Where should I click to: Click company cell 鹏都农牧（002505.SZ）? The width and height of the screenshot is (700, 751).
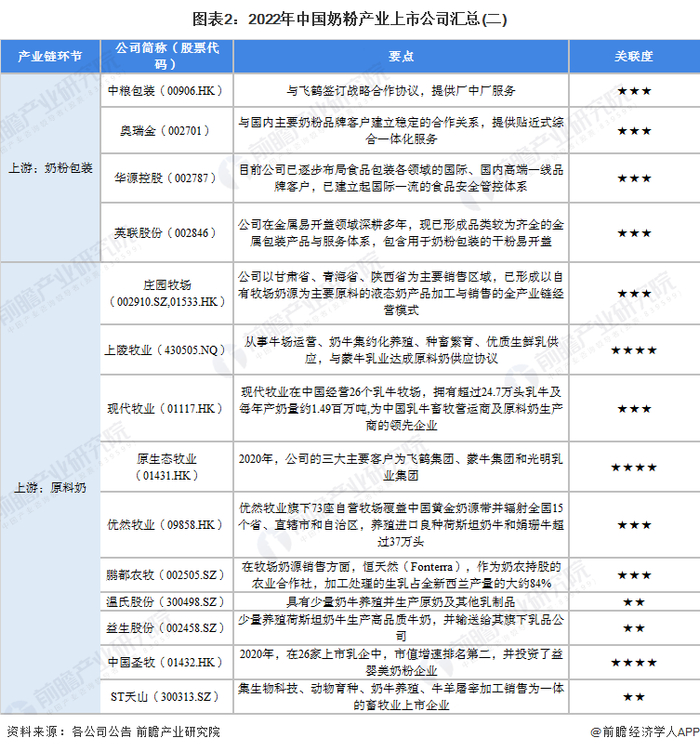point(167,575)
